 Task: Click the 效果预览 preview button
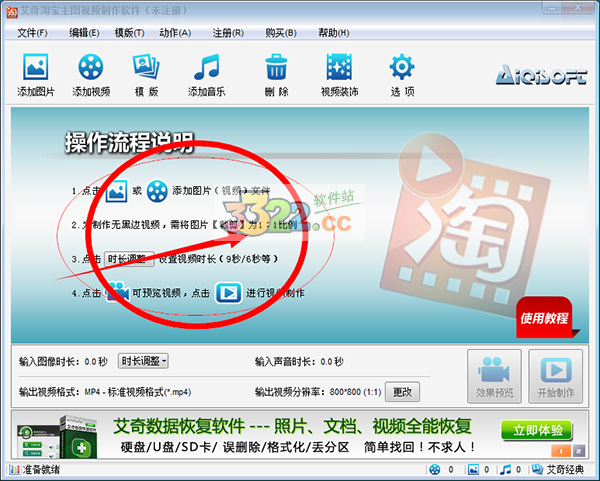[494, 376]
